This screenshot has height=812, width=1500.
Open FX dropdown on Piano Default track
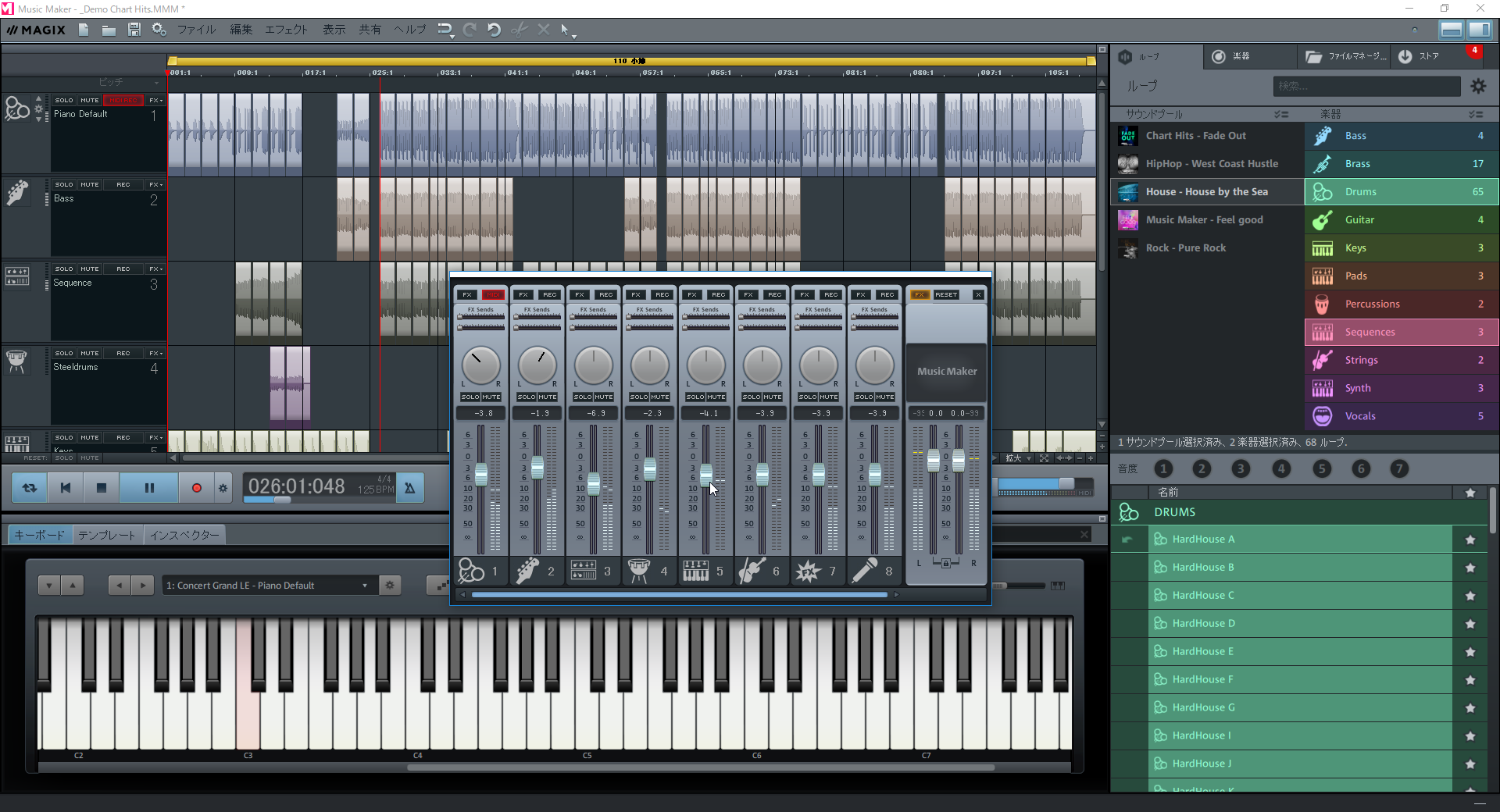[x=155, y=101]
